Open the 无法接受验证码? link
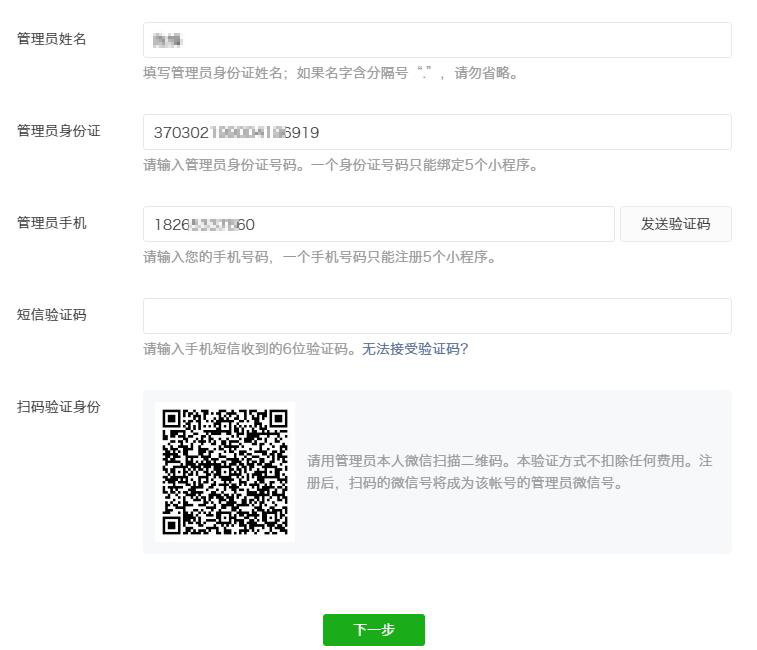Screen dimensions: 757x650 tap(415, 349)
